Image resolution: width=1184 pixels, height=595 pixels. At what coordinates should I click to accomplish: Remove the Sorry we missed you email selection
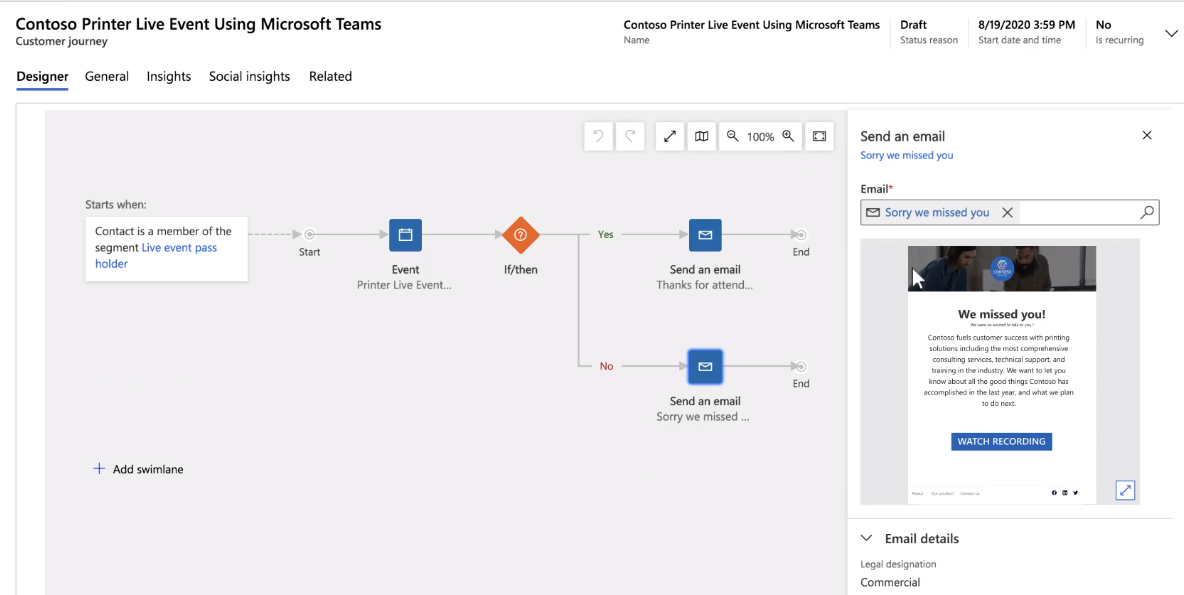(1007, 213)
